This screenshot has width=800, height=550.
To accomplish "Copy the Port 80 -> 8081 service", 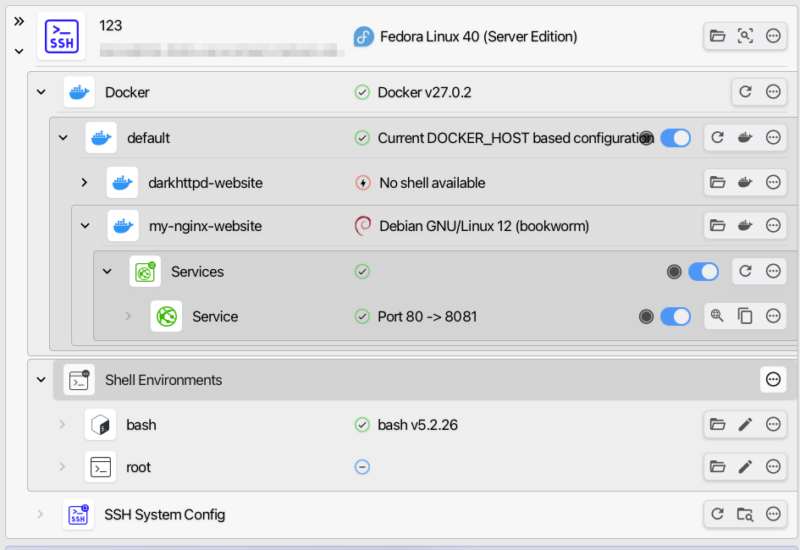I will (745, 316).
